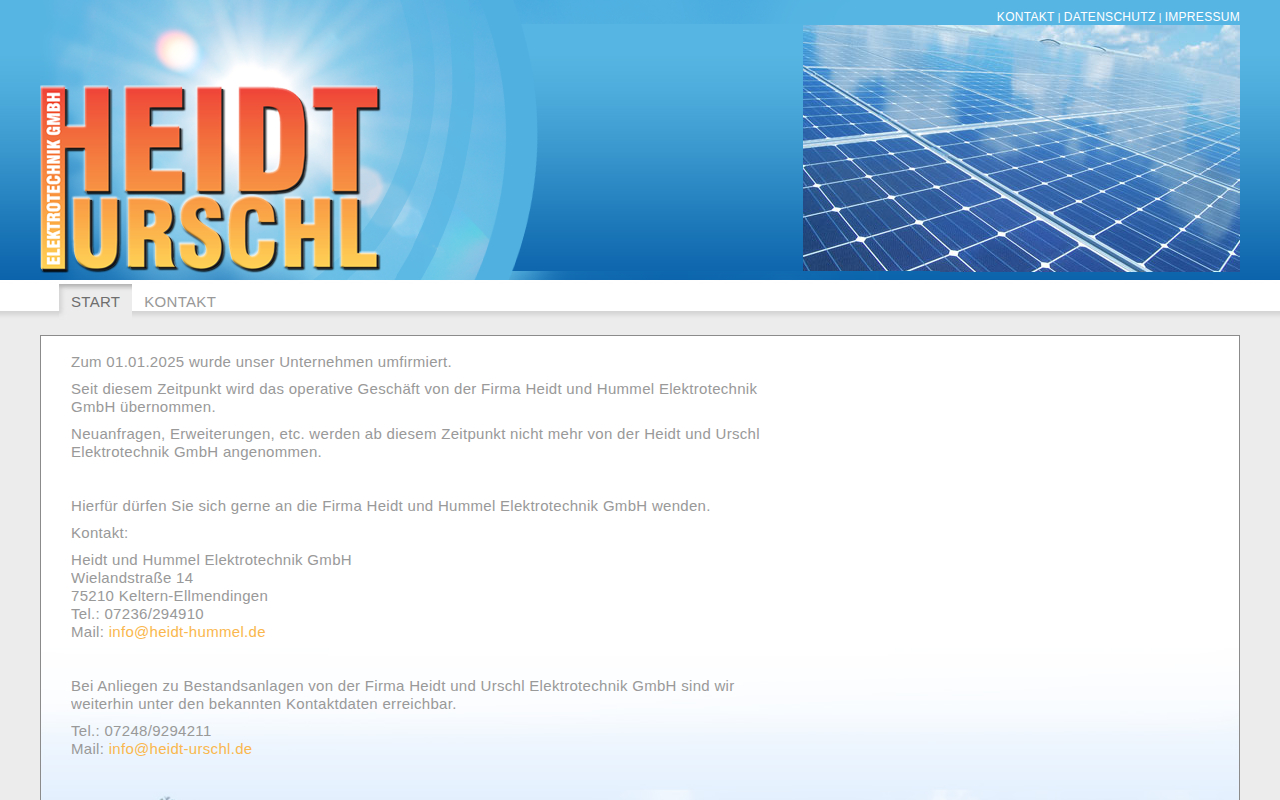Open the KONTAKT link in top header
The image size is (1280, 800).
(x=1025, y=17)
